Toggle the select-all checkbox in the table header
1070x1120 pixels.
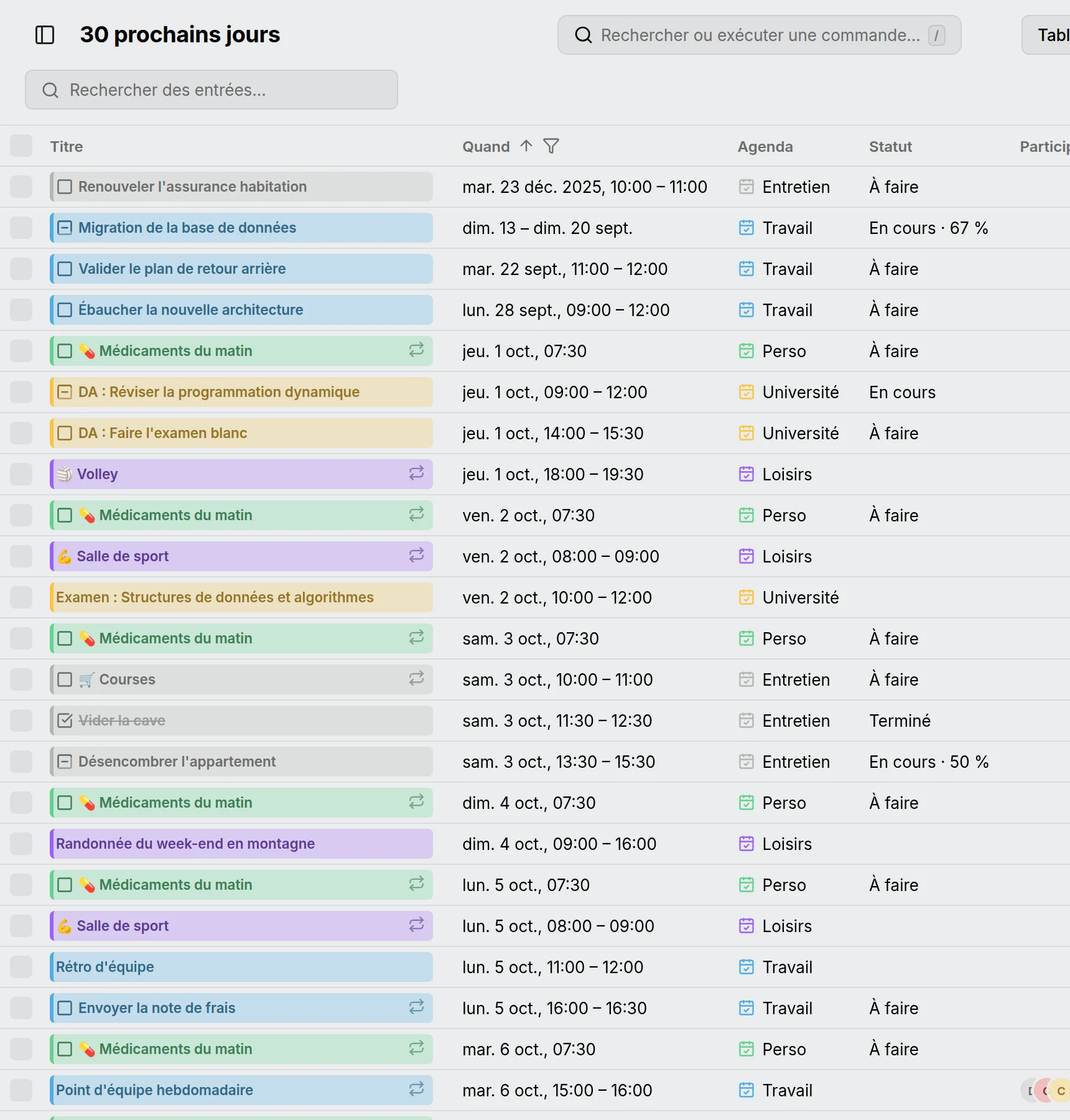tap(21, 146)
